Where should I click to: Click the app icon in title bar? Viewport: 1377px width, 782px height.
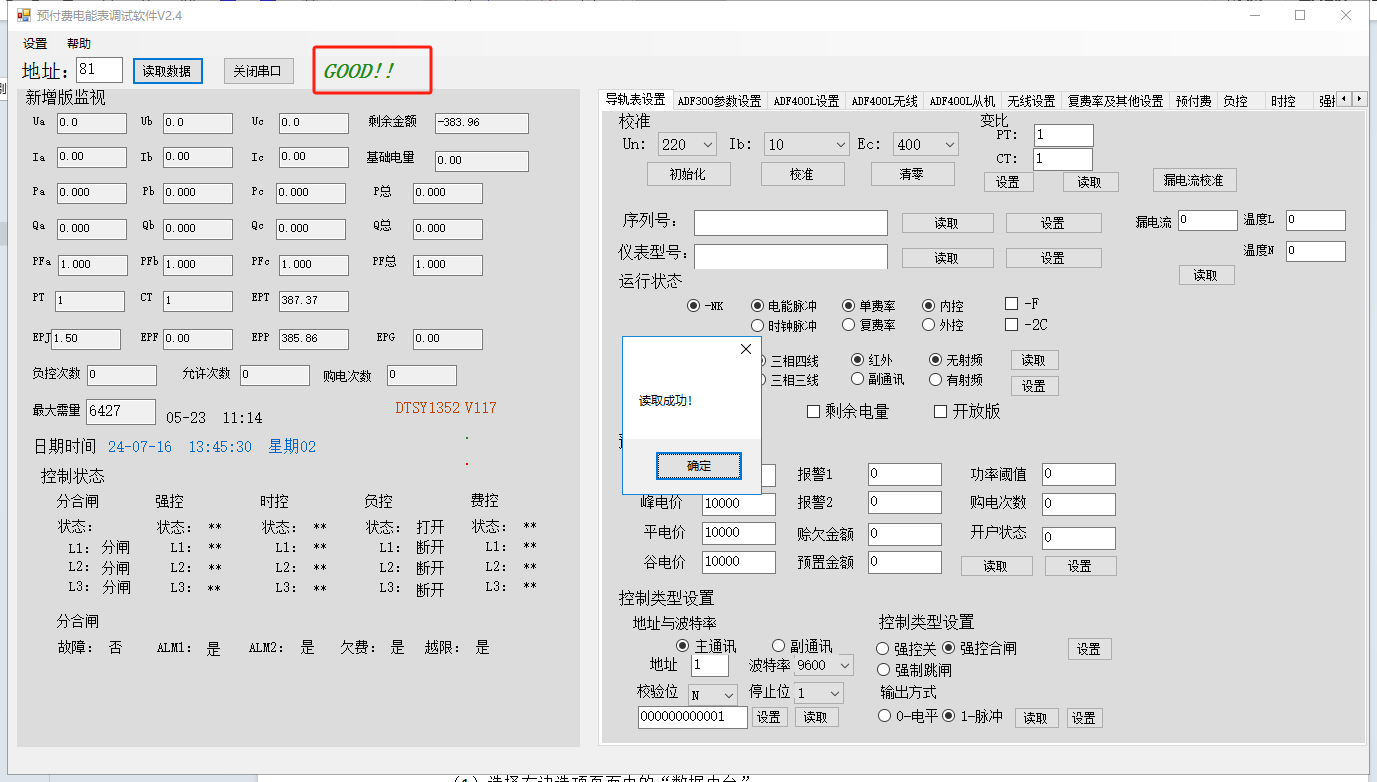click(23, 16)
